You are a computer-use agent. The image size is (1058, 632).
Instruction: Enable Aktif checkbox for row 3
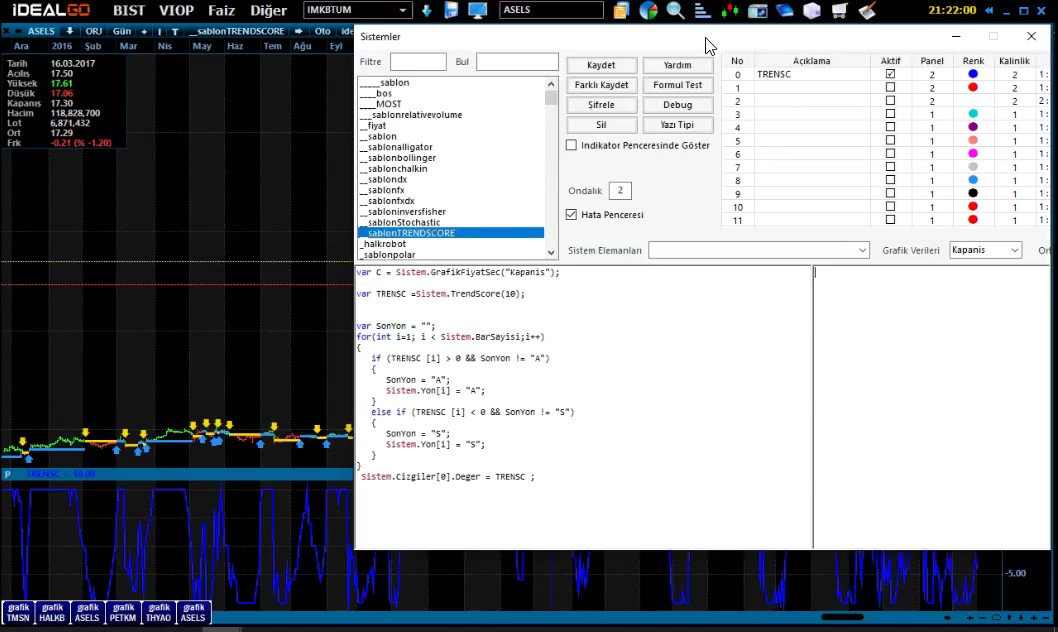click(890, 113)
